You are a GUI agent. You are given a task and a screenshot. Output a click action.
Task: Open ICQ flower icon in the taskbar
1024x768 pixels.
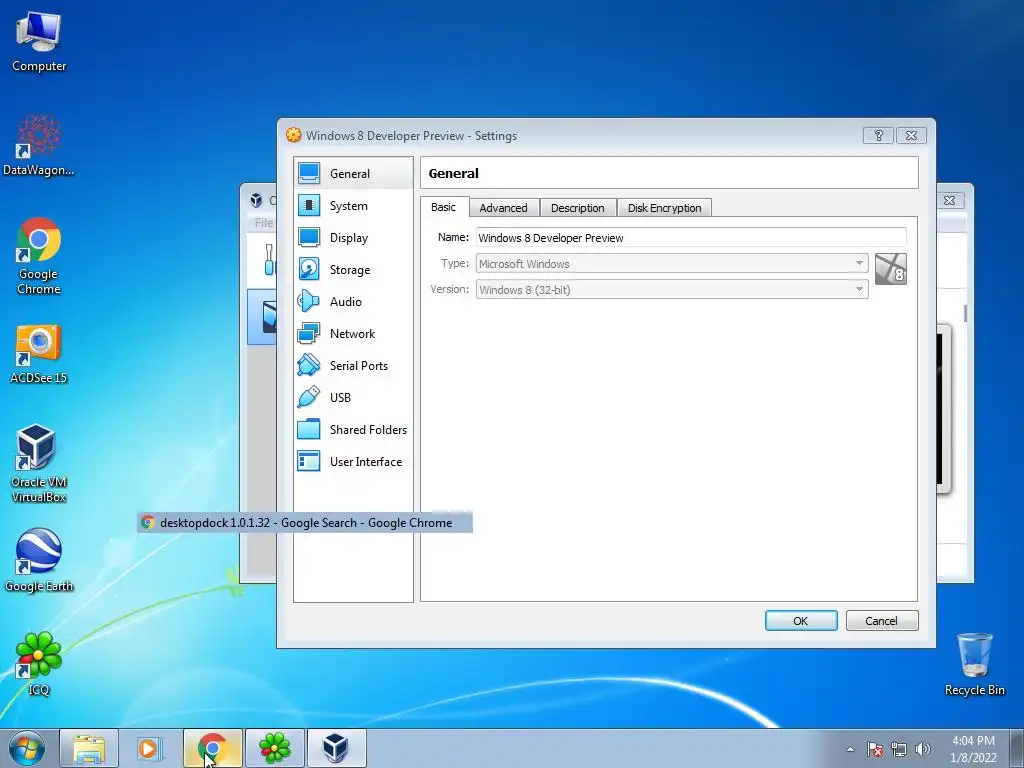[274, 748]
